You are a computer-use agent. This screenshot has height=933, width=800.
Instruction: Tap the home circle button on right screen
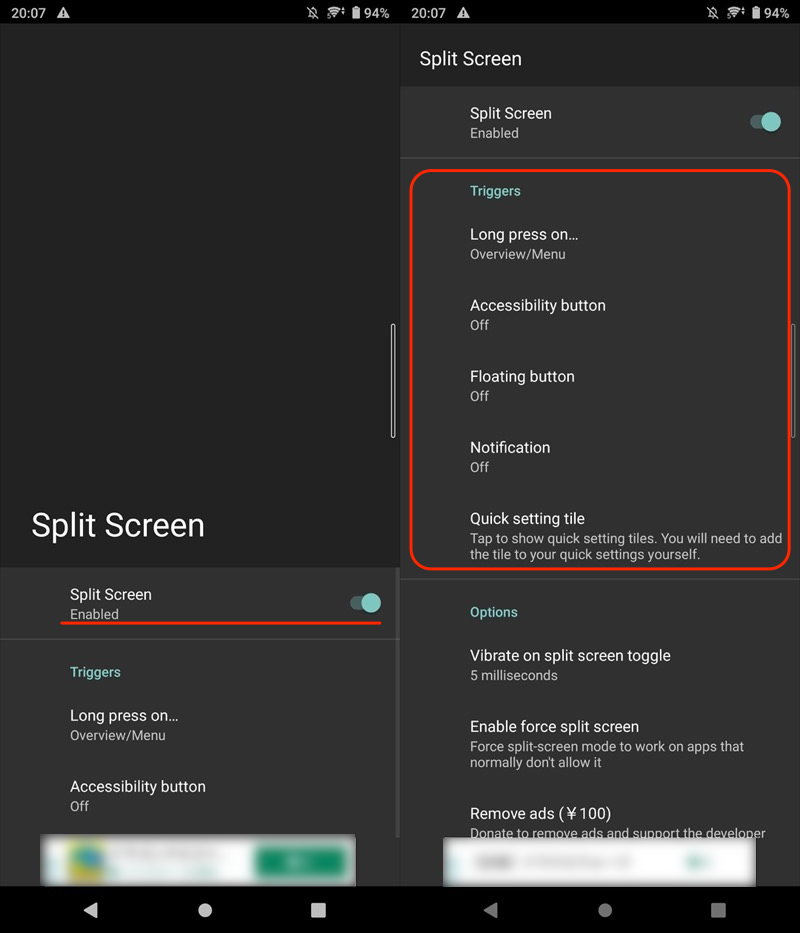click(605, 910)
